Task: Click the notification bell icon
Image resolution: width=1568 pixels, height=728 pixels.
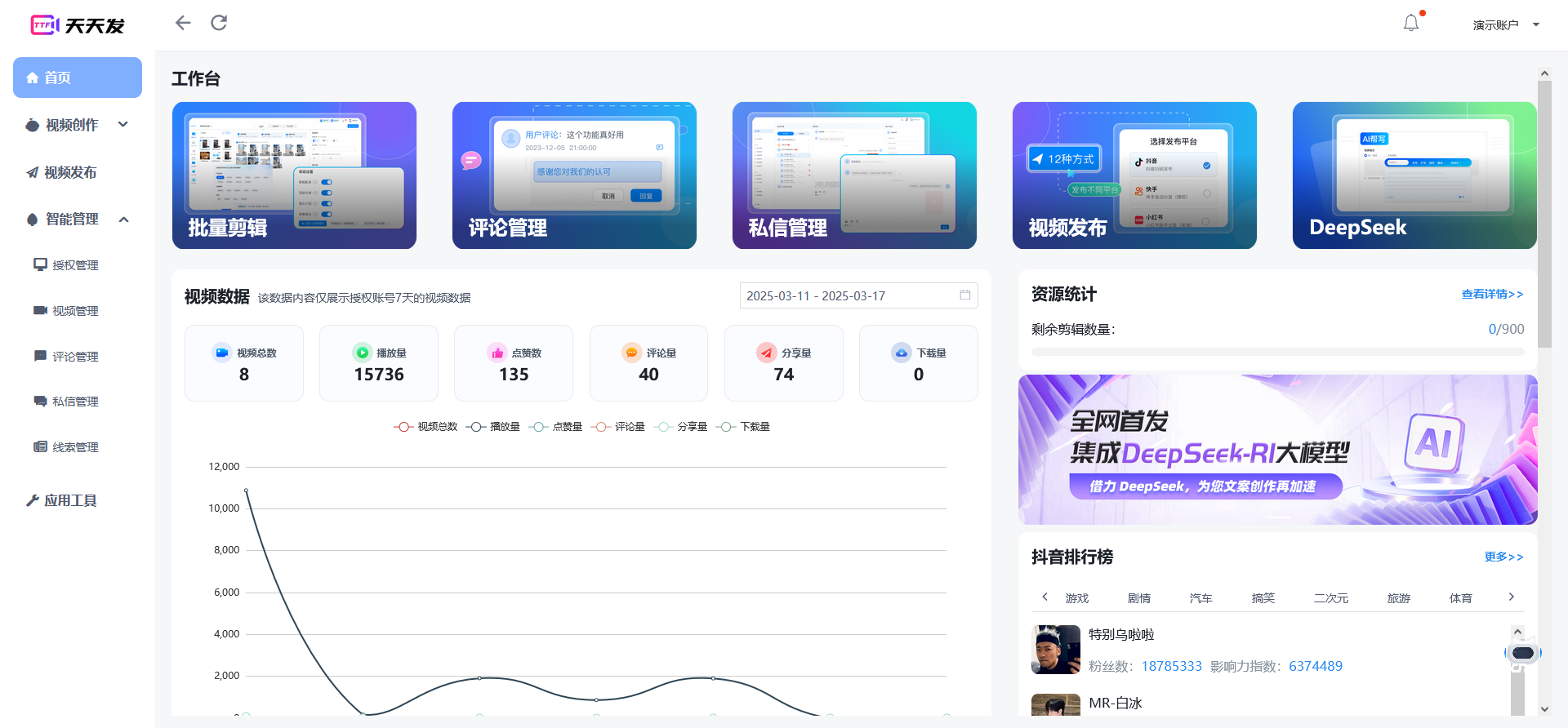Action: point(1410,24)
